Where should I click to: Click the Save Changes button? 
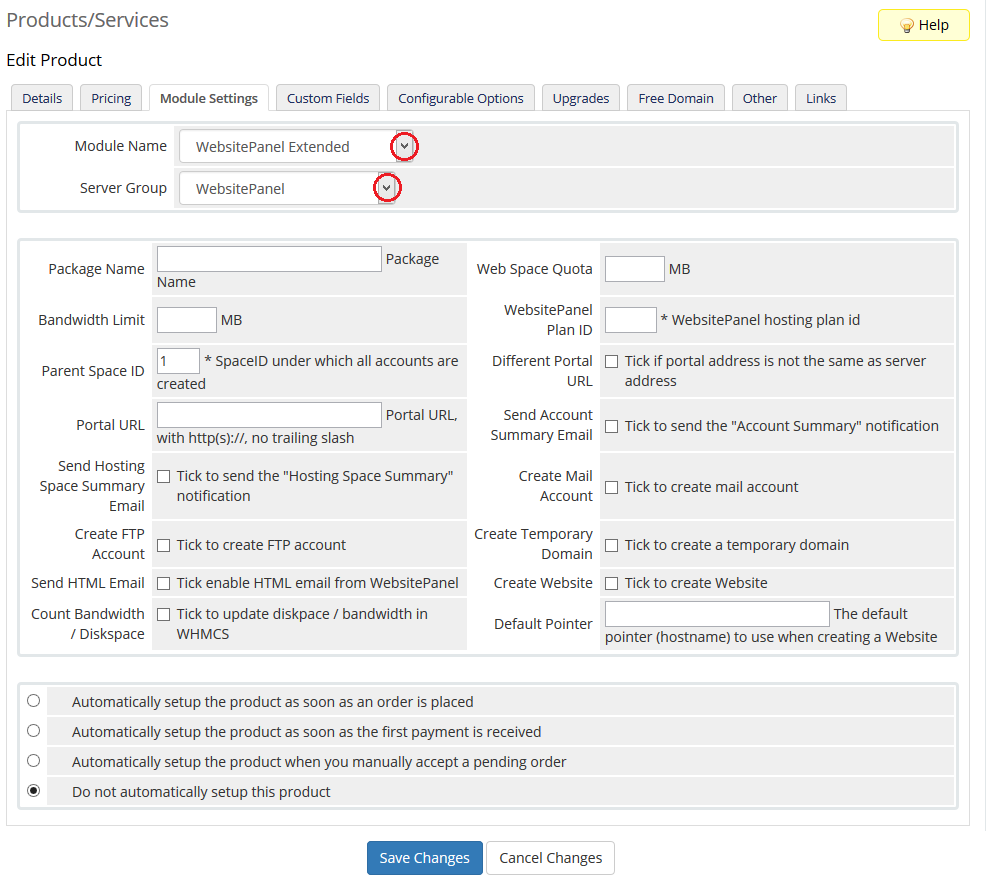click(424, 858)
